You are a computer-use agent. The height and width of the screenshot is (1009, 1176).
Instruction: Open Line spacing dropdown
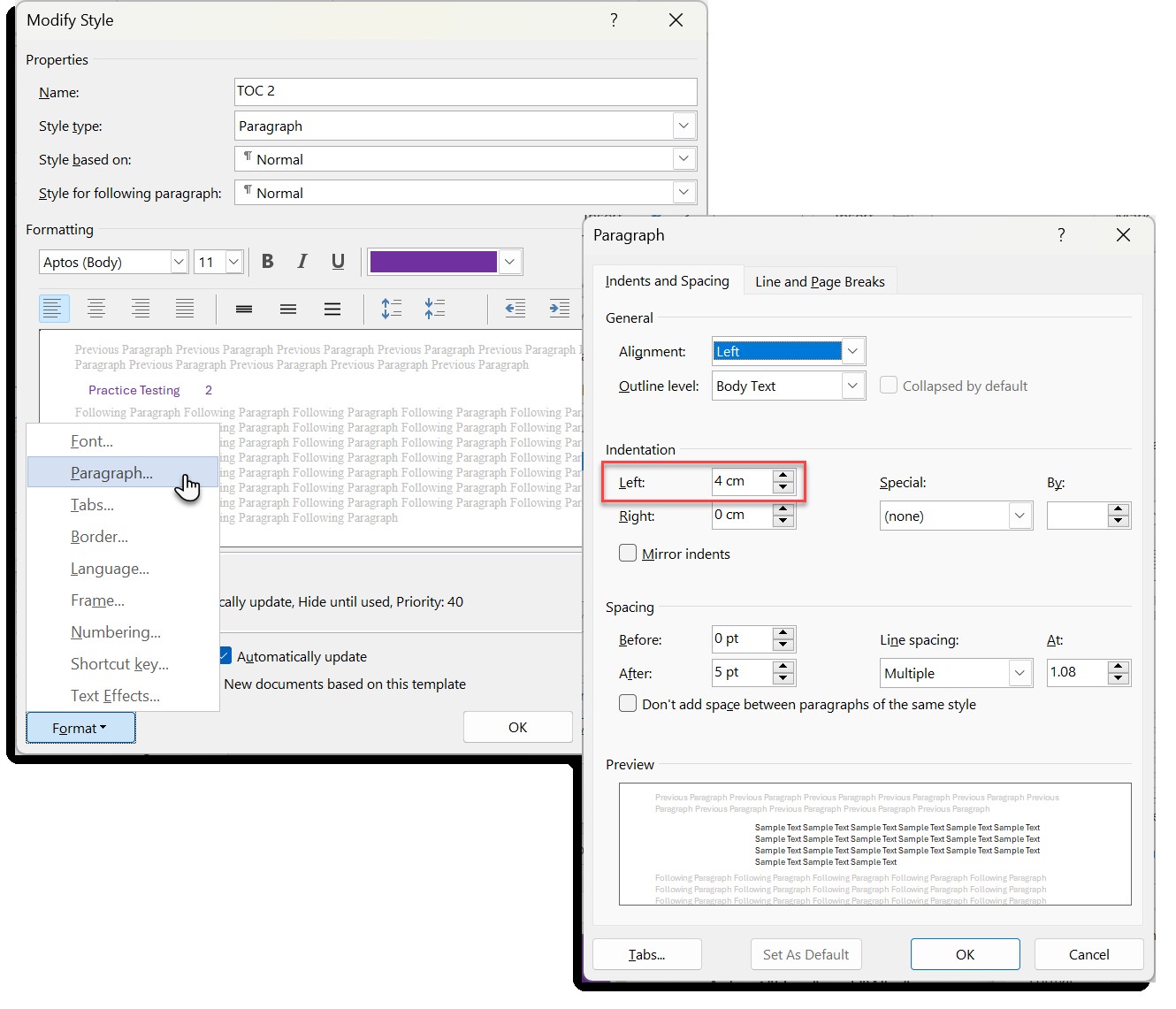click(x=1019, y=673)
